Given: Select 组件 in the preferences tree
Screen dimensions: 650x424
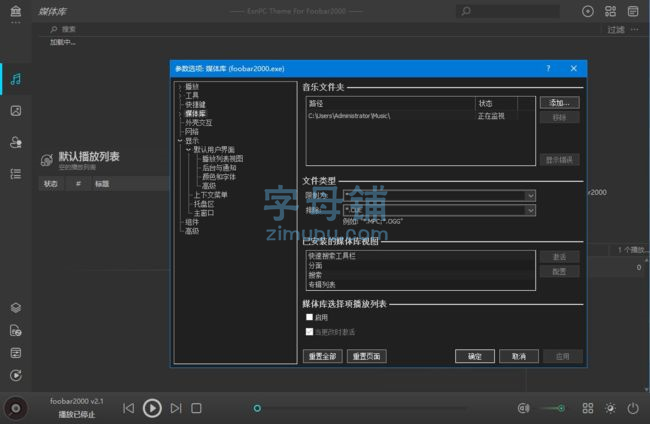Looking at the screenshot, I should tap(192, 222).
